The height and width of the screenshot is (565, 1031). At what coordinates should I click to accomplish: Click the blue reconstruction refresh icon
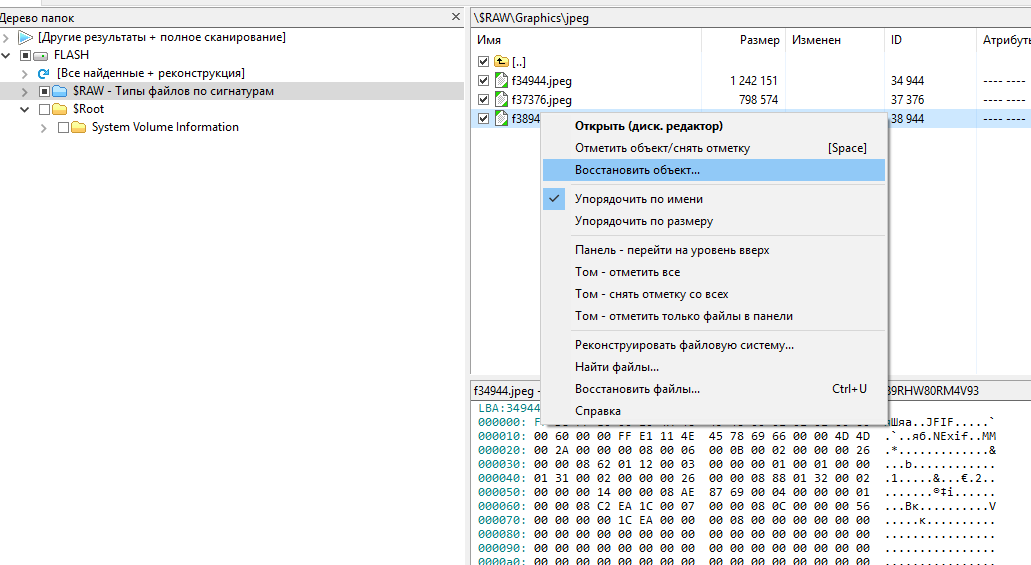tap(44, 73)
